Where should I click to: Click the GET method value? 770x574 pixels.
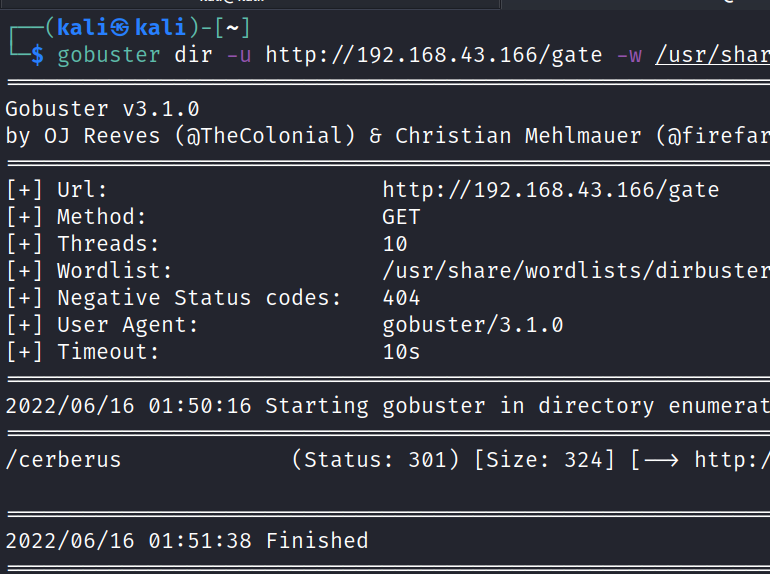401,217
